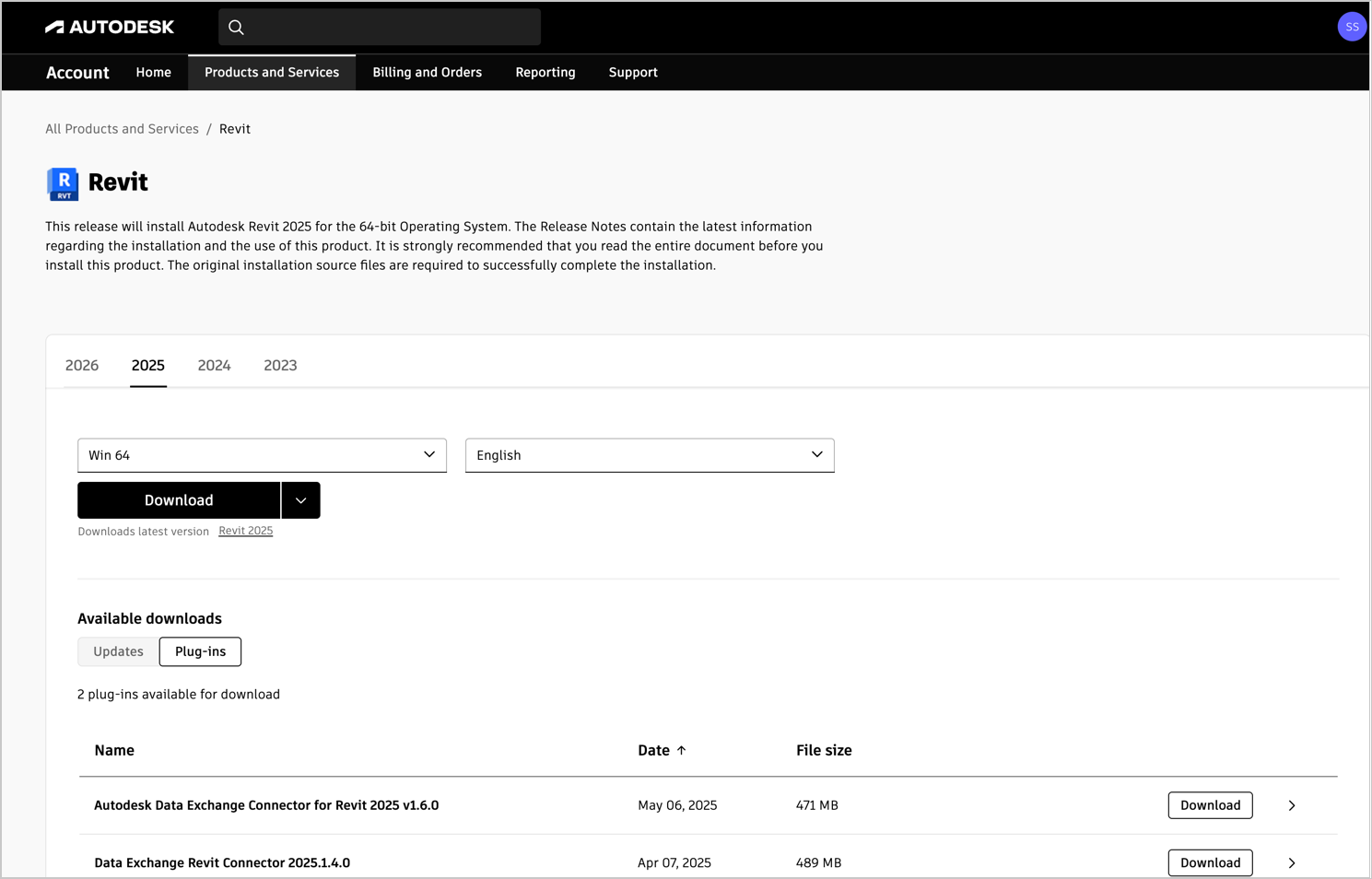The height and width of the screenshot is (879, 1372).
Task: Click the Account heading link
Action: (x=77, y=73)
